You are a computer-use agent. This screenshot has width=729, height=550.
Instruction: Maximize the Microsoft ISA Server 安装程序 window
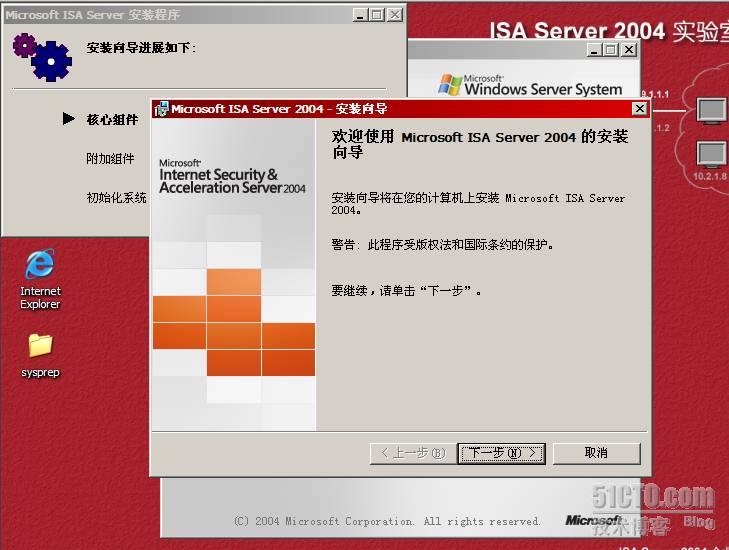click(x=377, y=15)
